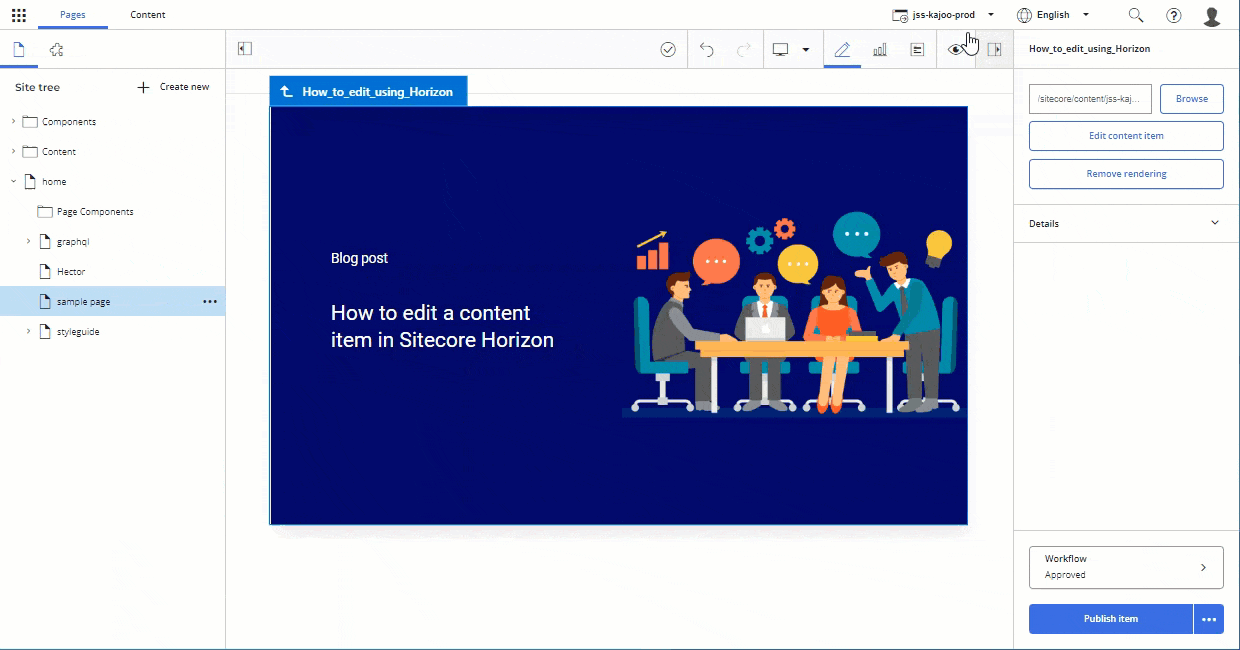Open the help question mark icon

click(x=1174, y=15)
